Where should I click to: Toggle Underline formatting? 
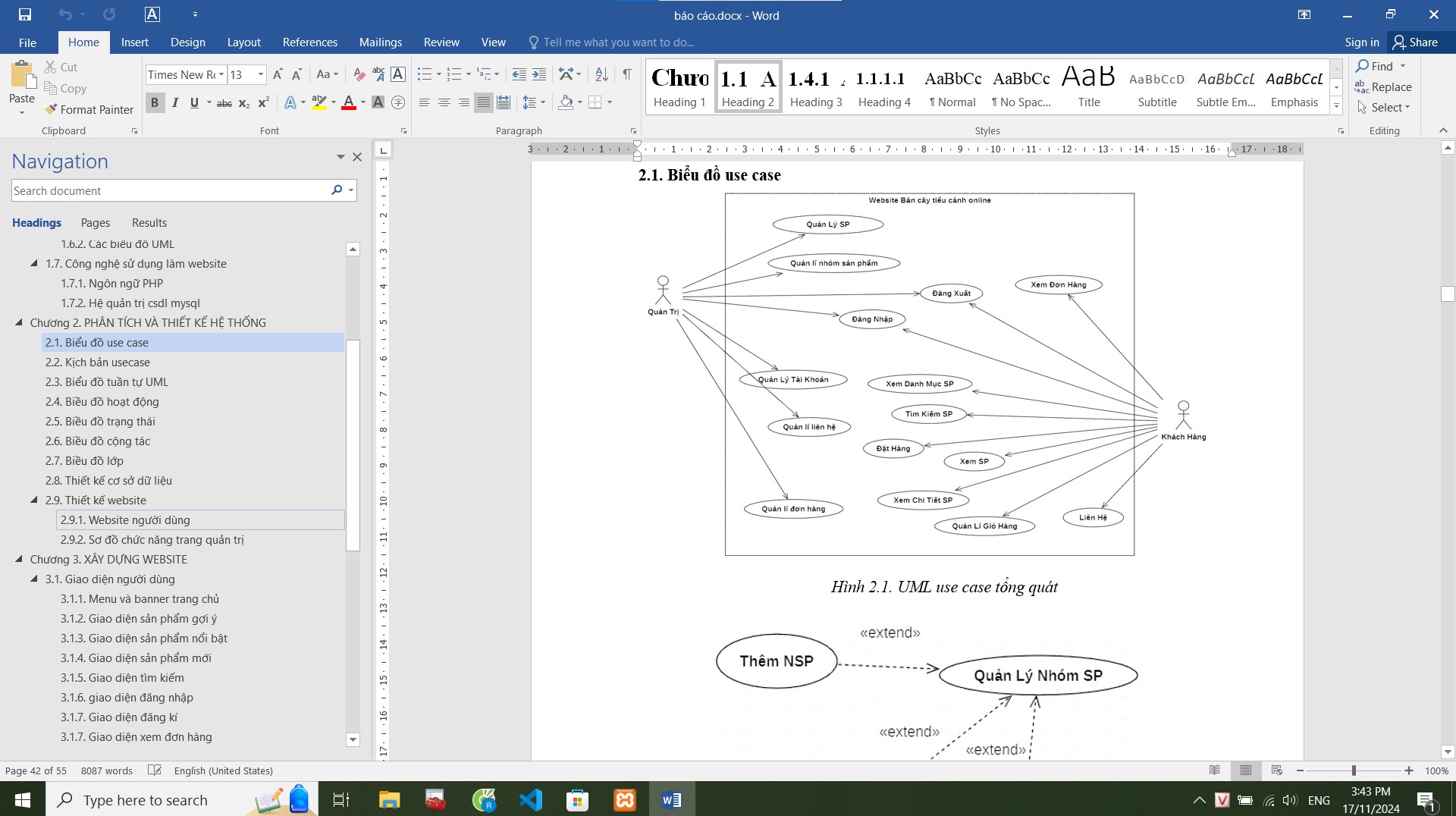194,102
